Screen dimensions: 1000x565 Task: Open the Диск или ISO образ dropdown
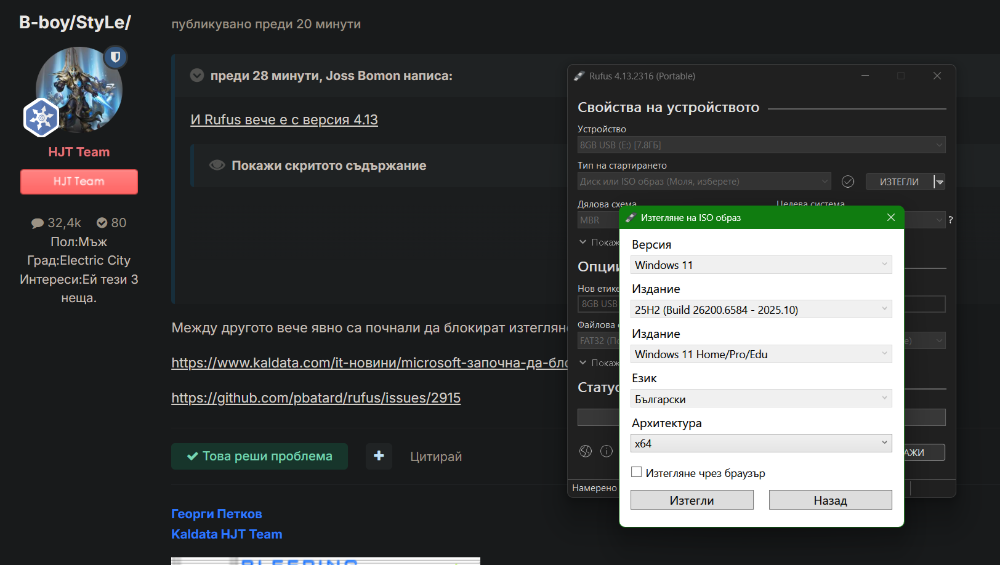point(704,182)
